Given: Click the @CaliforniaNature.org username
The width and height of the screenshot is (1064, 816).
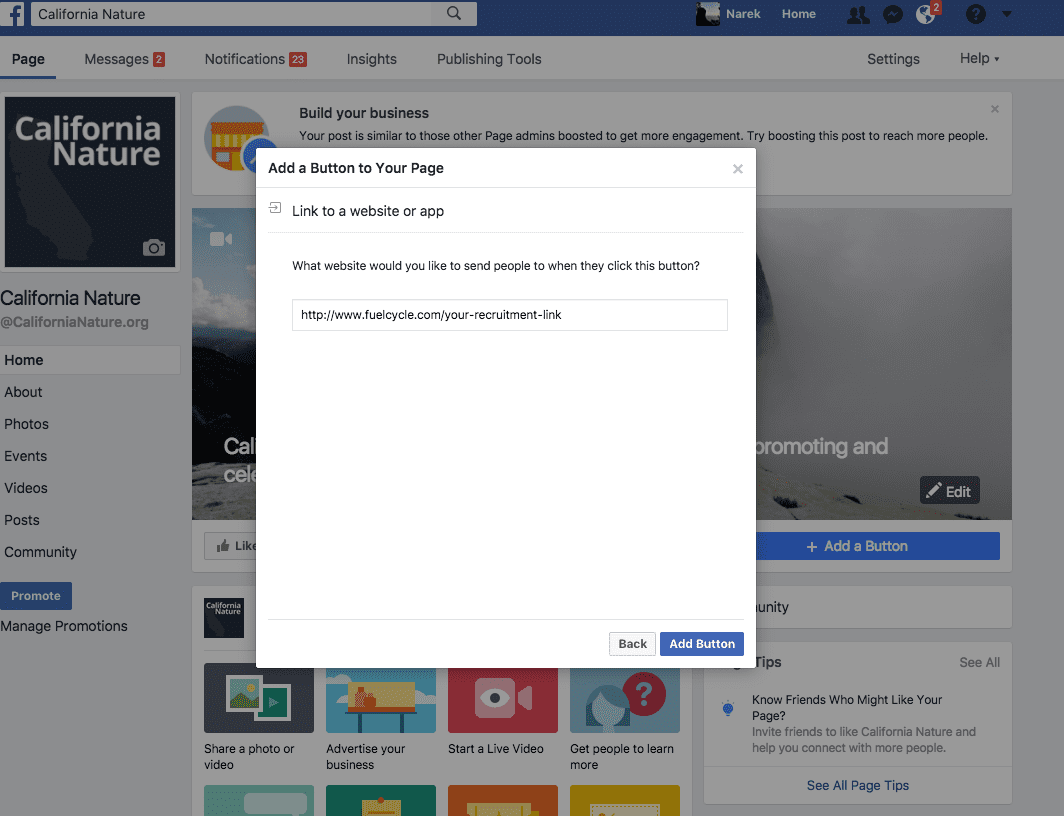Looking at the screenshot, I should point(75,322).
